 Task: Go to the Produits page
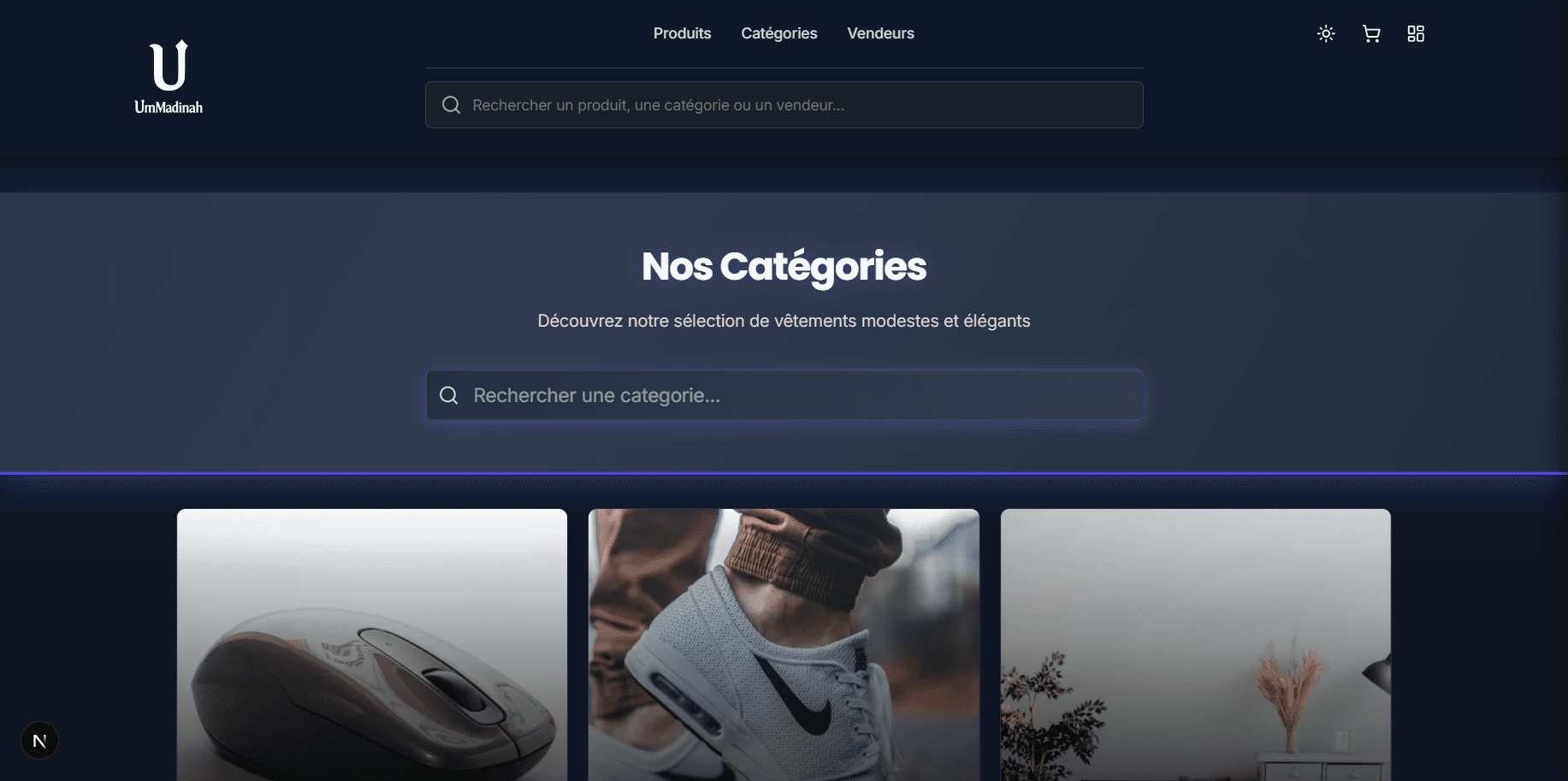coord(683,33)
